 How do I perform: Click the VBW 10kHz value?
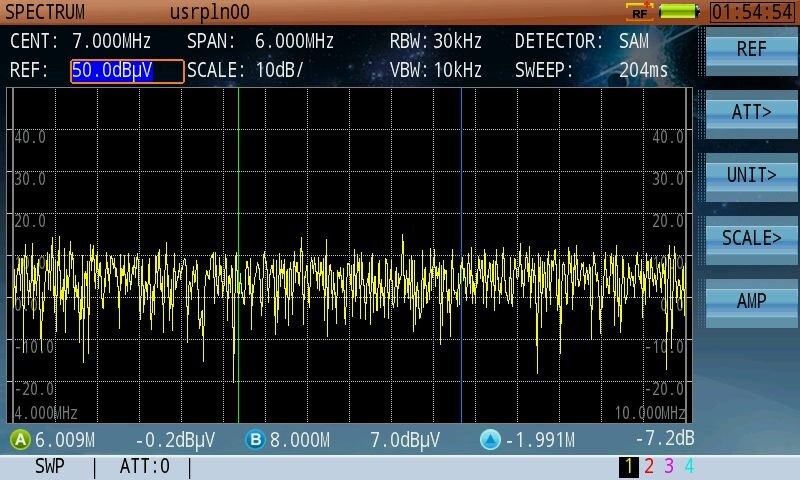coord(458,70)
